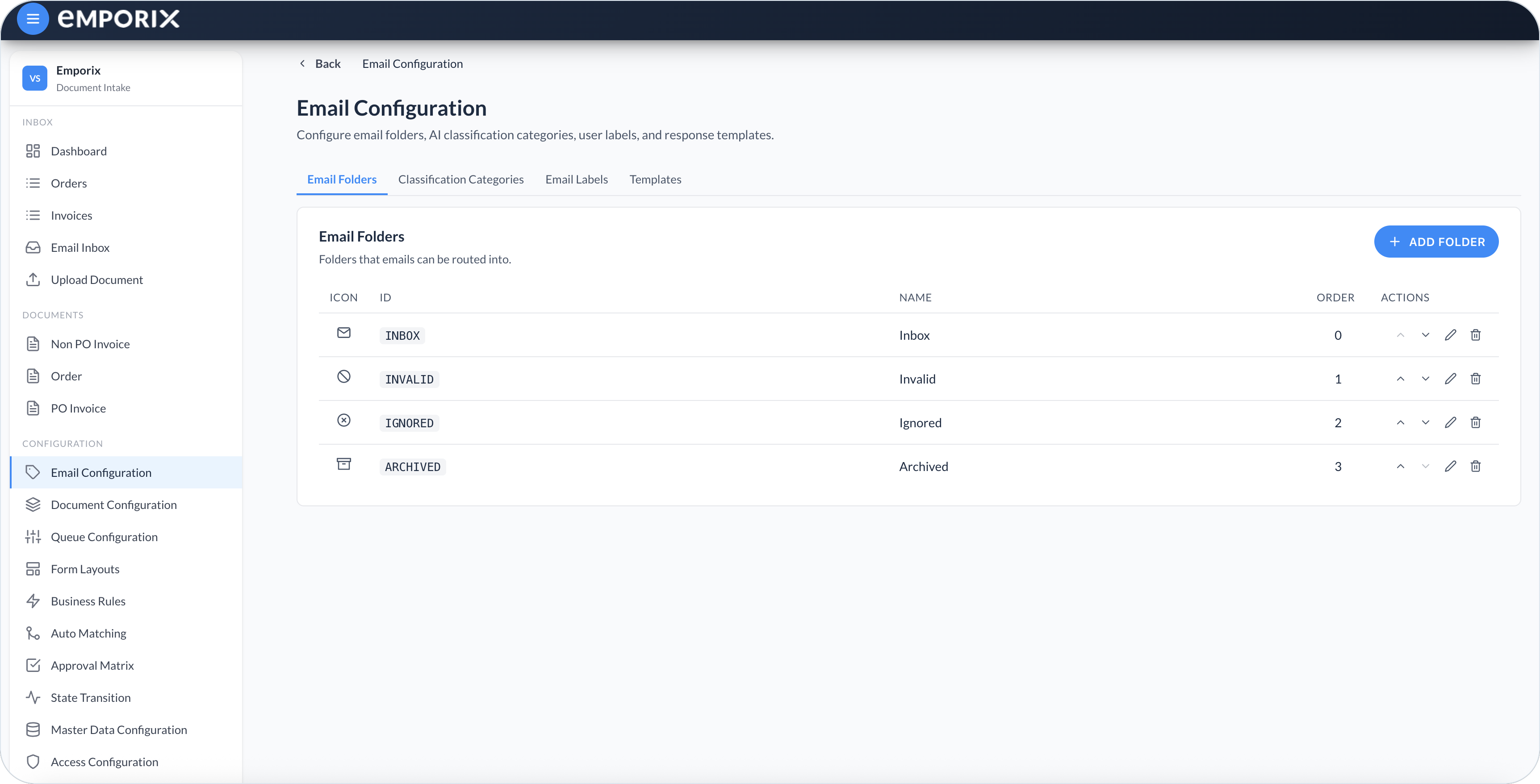Move ARCHIVED folder up with chevron
This screenshot has width=1540, height=784.
click(x=1400, y=466)
